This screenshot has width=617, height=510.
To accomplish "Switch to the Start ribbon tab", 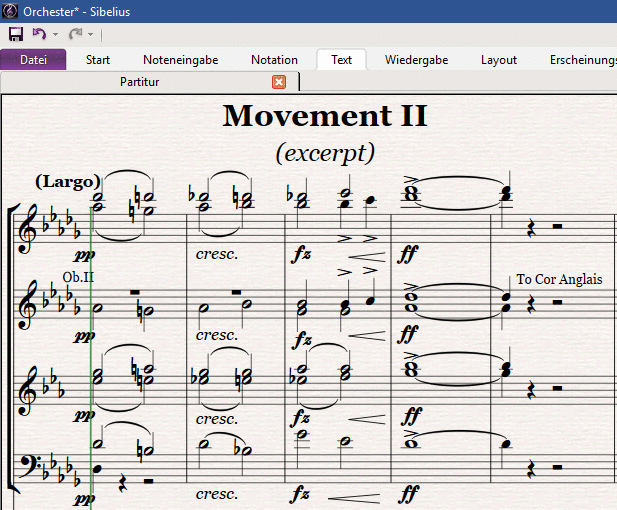I will click(98, 60).
